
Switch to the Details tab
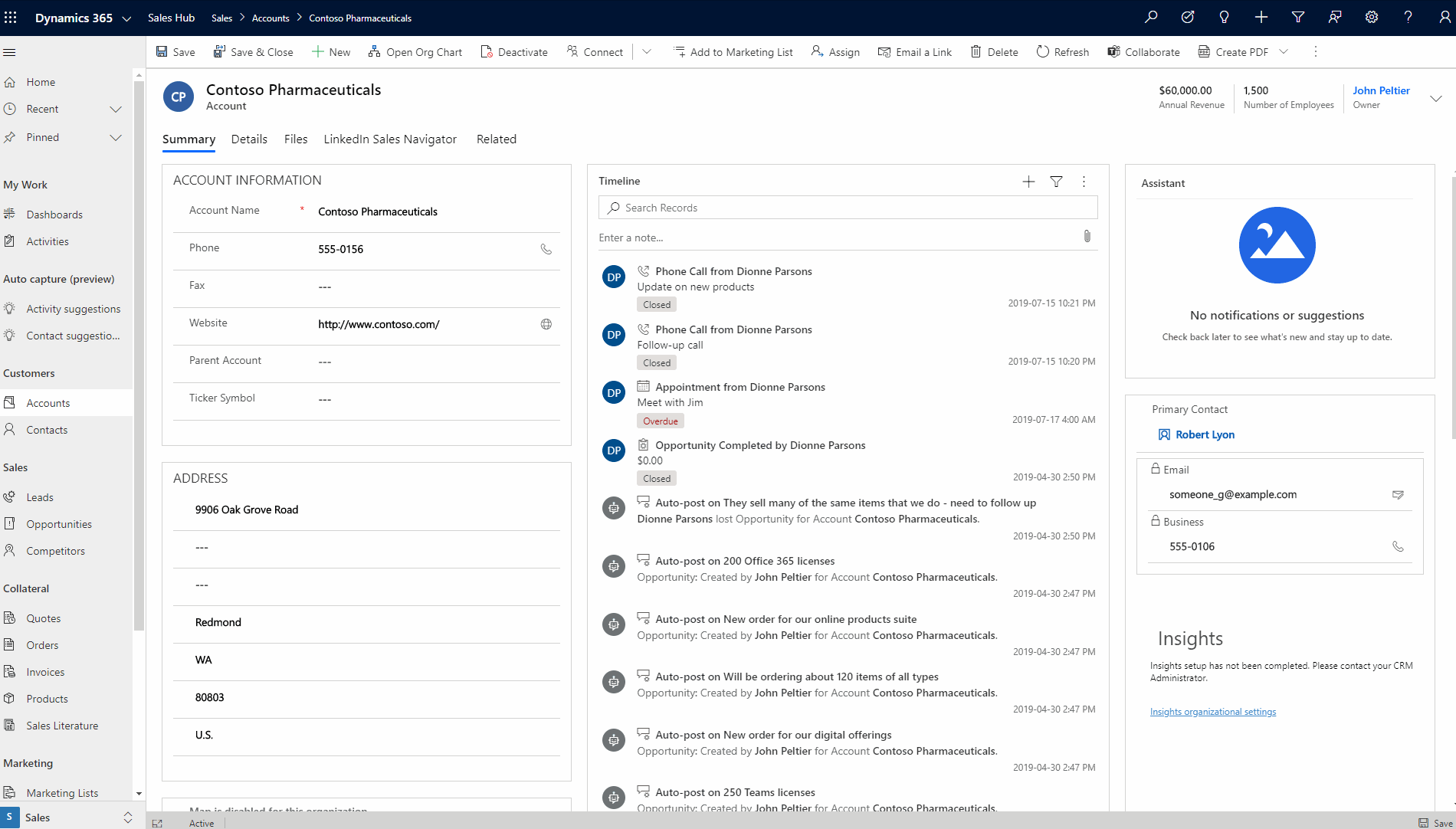pyautogui.click(x=249, y=139)
